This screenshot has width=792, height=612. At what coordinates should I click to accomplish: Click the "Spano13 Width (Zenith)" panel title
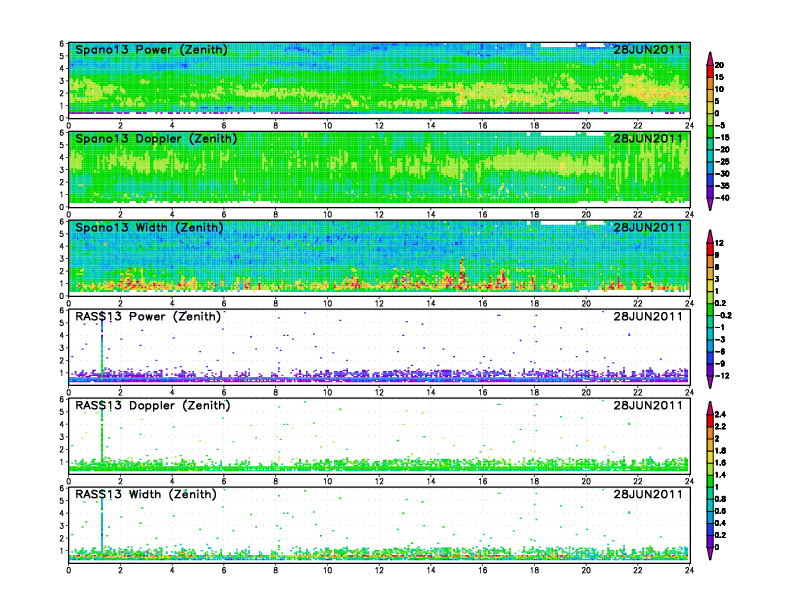149,228
